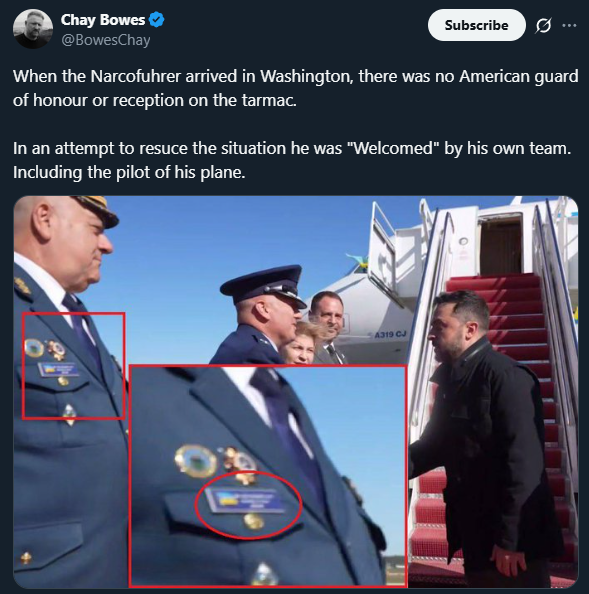Click the small red rectangle on uniform
The height and width of the screenshot is (594, 589).
(73, 366)
